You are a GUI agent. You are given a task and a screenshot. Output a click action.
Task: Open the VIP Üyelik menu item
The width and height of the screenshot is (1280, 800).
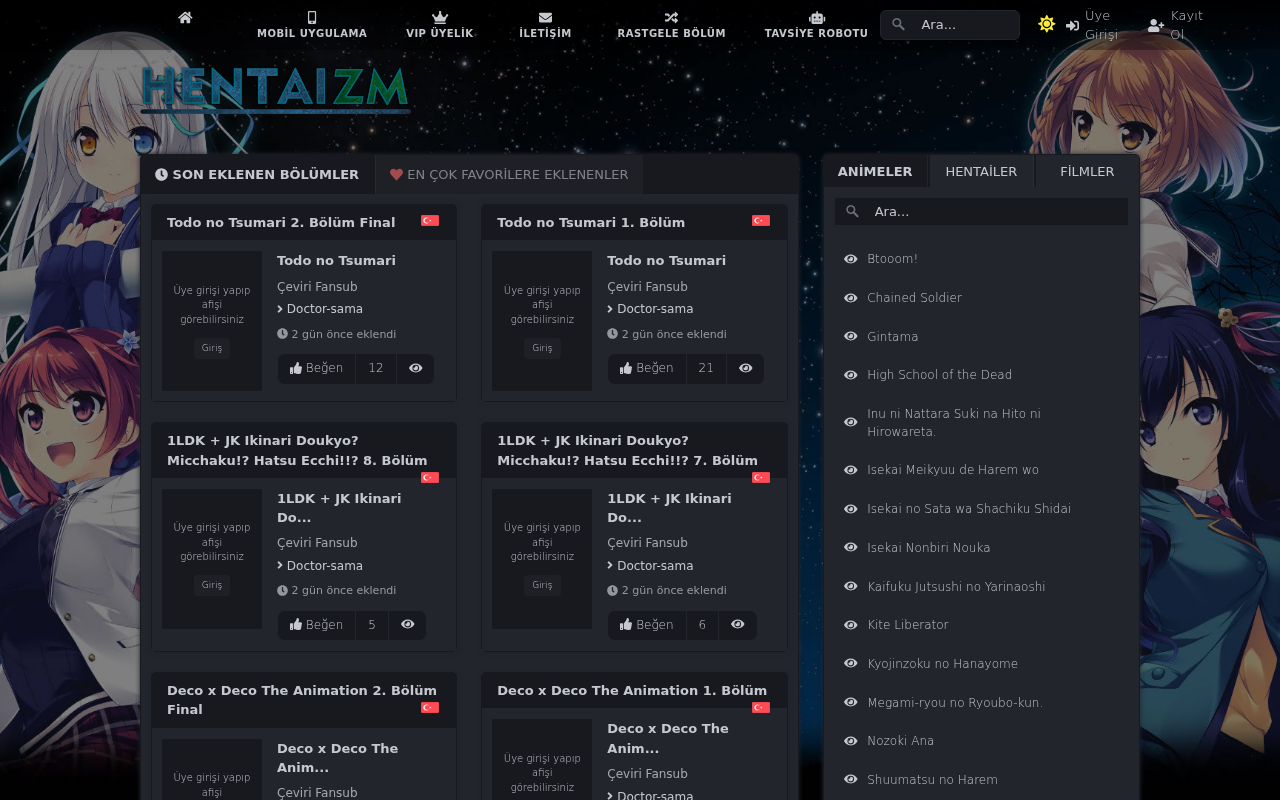tap(440, 25)
